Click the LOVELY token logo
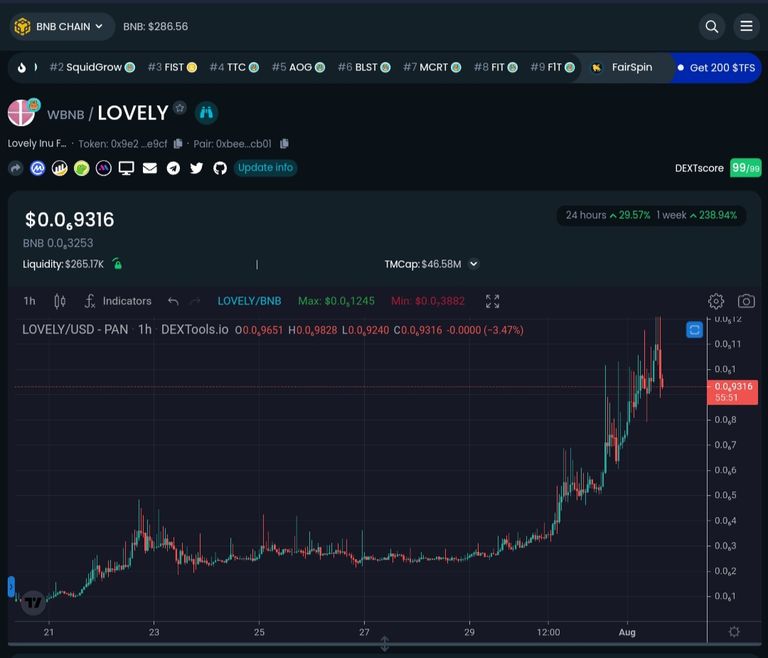This screenshot has height=658, width=768. pos(21,113)
